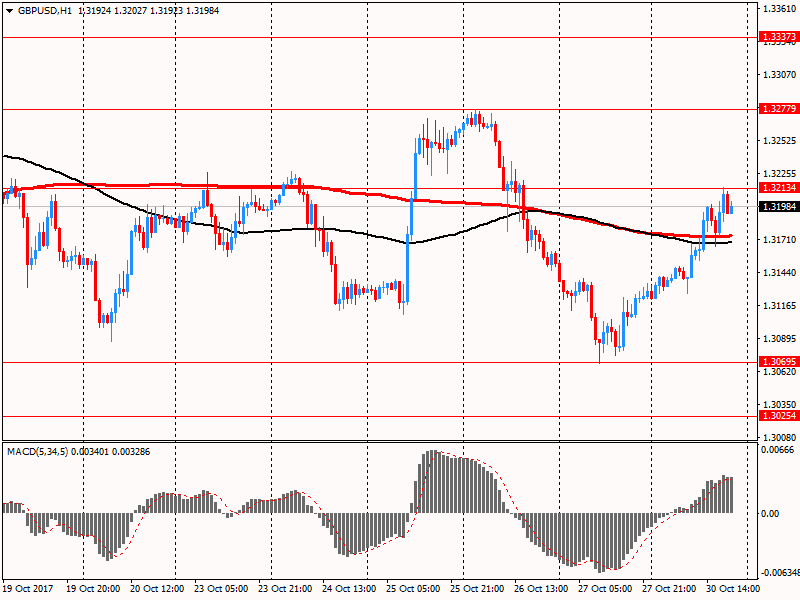The height and width of the screenshot is (600, 800).
Task: Click the MACD zero level 0.00 label
Action: point(770,513)
